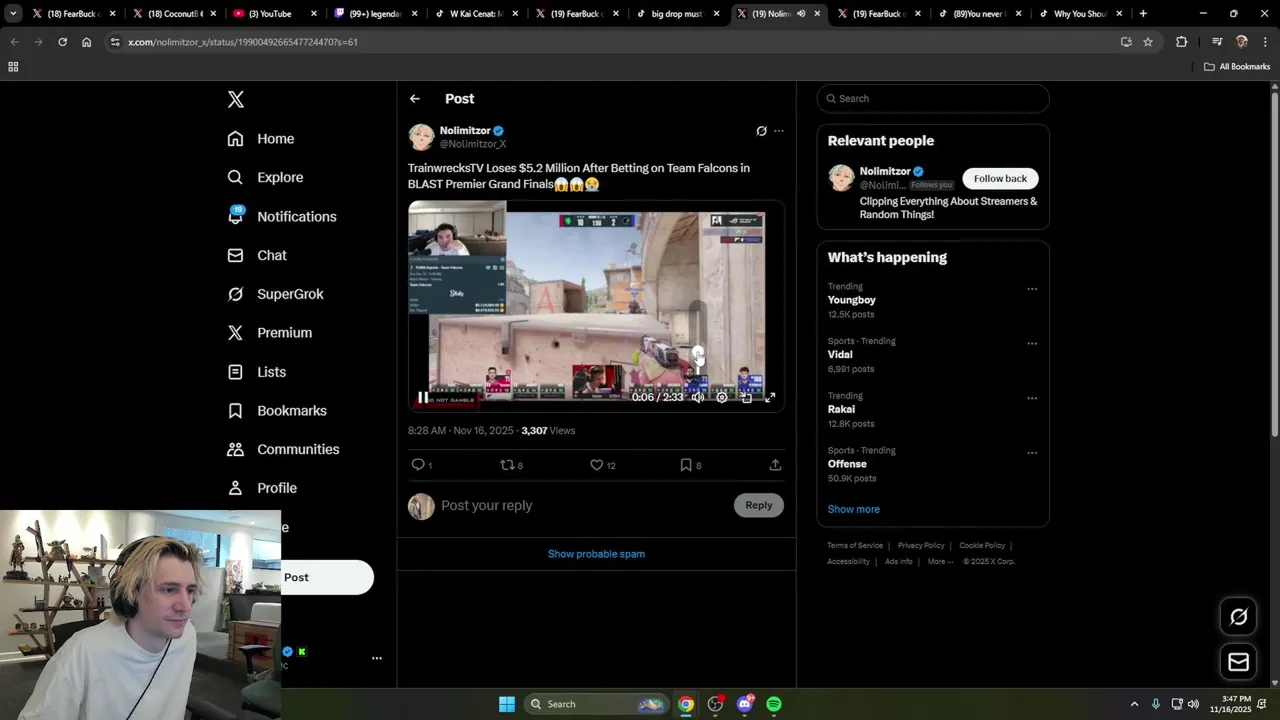Image resolution: width=1280 pixels, height=720 pixels.
Task: Click the X Search input field
Action: point(933,99)
